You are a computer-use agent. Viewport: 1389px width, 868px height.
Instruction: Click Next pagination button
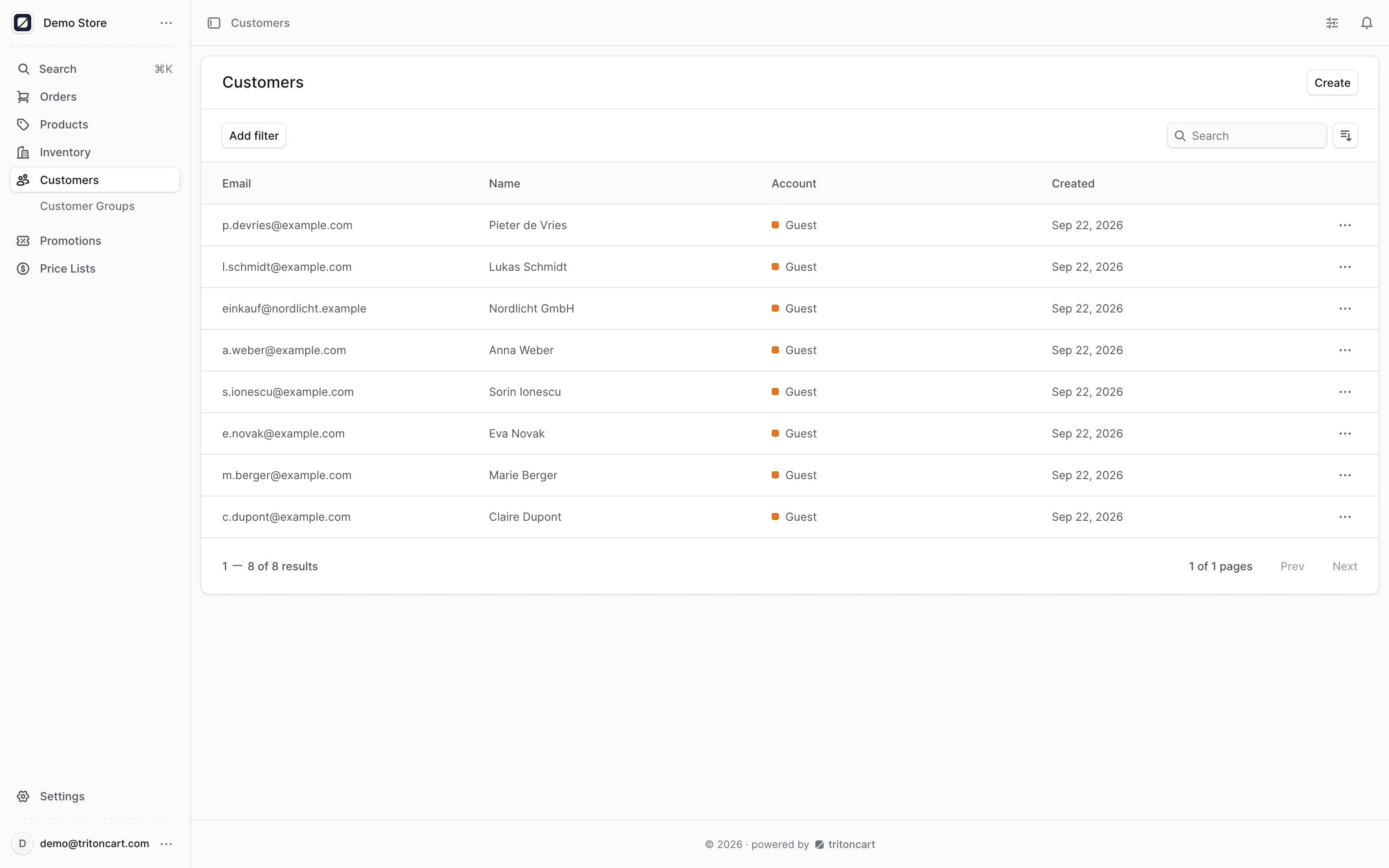(1344, 567)
